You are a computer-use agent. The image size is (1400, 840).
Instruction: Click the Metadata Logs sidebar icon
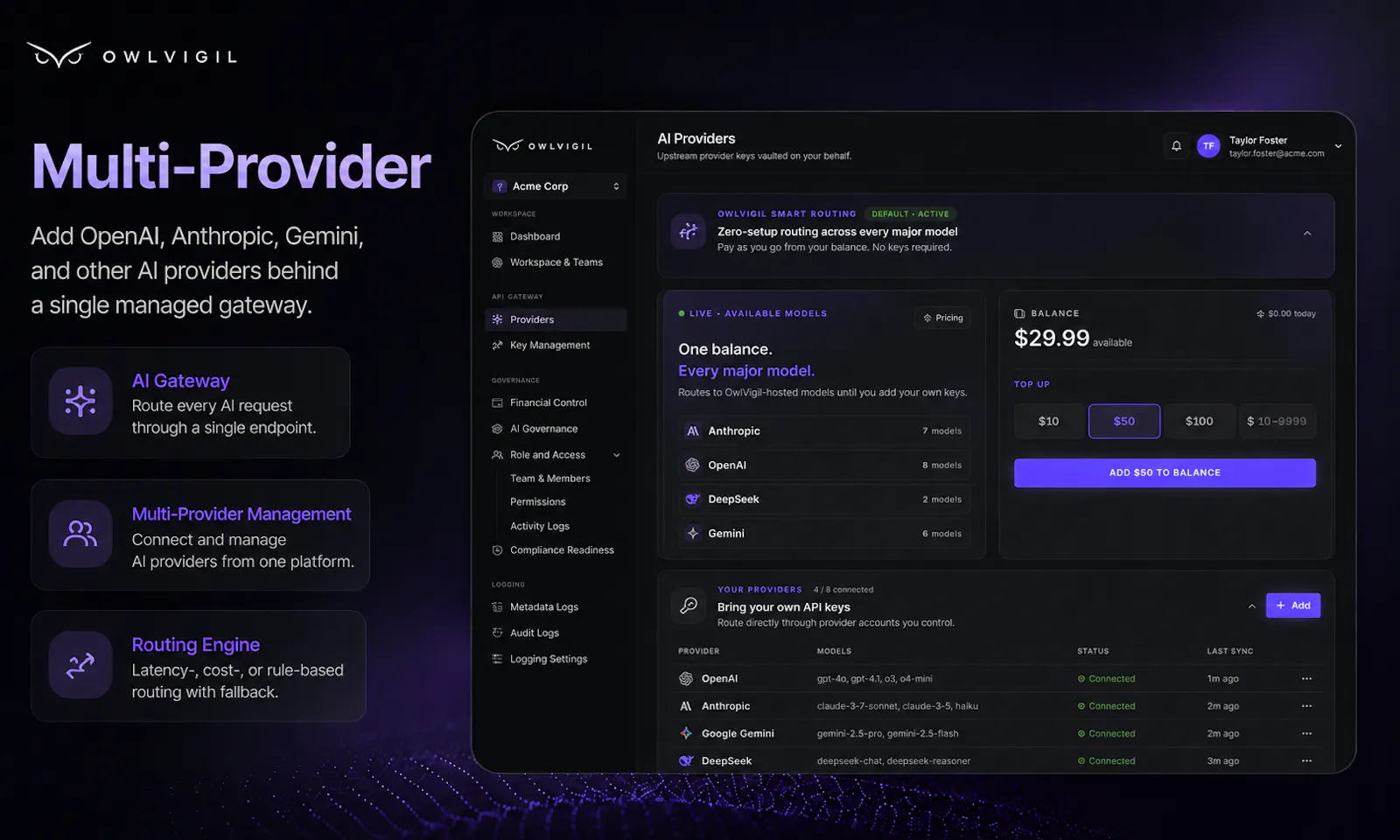(x=498, y=607)
